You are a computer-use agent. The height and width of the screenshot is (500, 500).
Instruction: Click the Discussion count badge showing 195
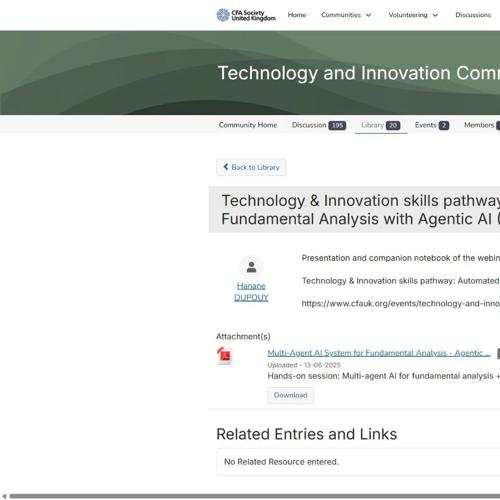[x=337, y=125]
